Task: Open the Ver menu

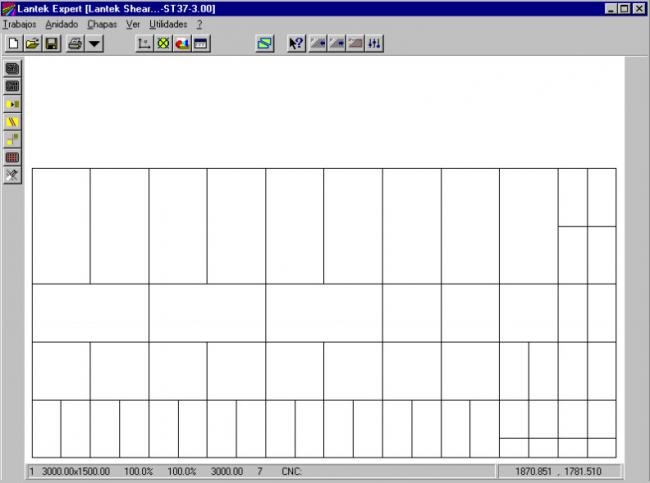Action: click(133, 24)
